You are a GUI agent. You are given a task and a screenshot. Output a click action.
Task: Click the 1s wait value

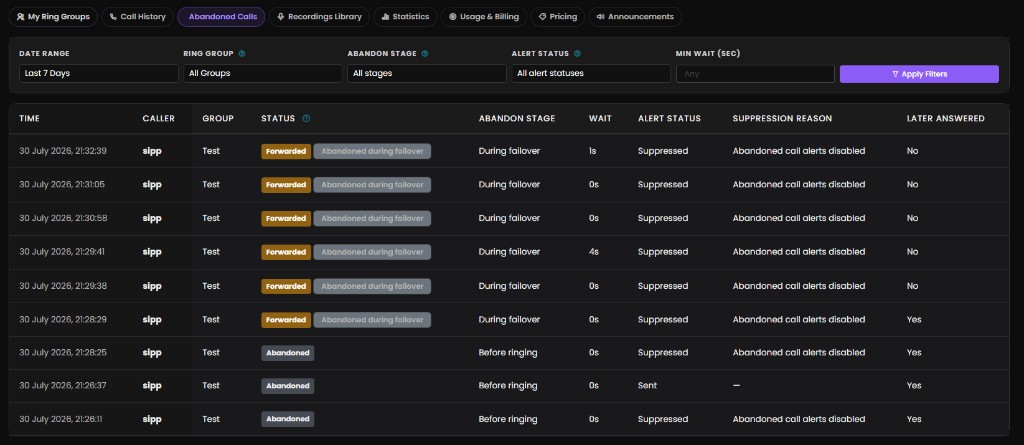[x=592, y=151]
